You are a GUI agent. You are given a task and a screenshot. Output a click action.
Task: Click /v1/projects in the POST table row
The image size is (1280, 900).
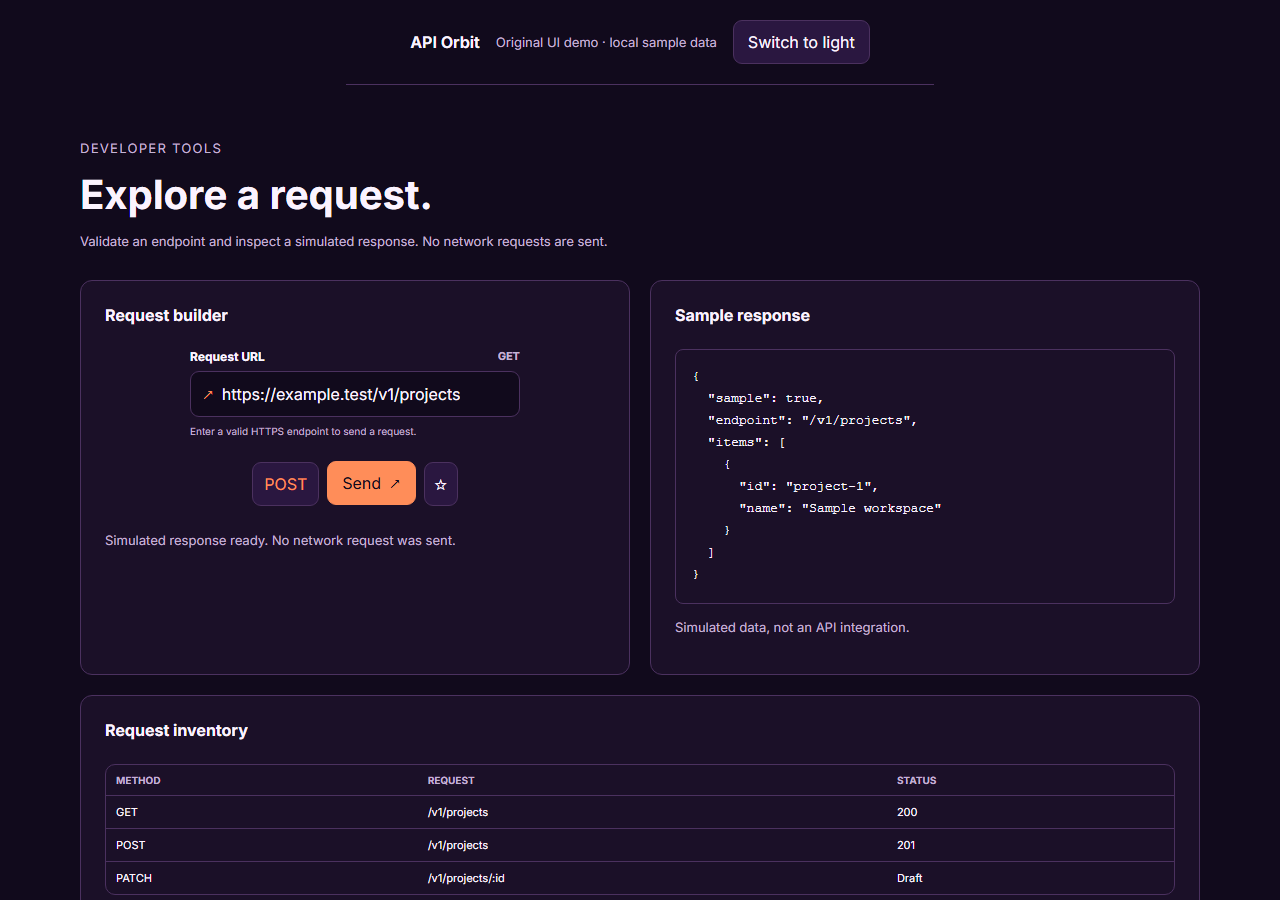tap(458, 845)
